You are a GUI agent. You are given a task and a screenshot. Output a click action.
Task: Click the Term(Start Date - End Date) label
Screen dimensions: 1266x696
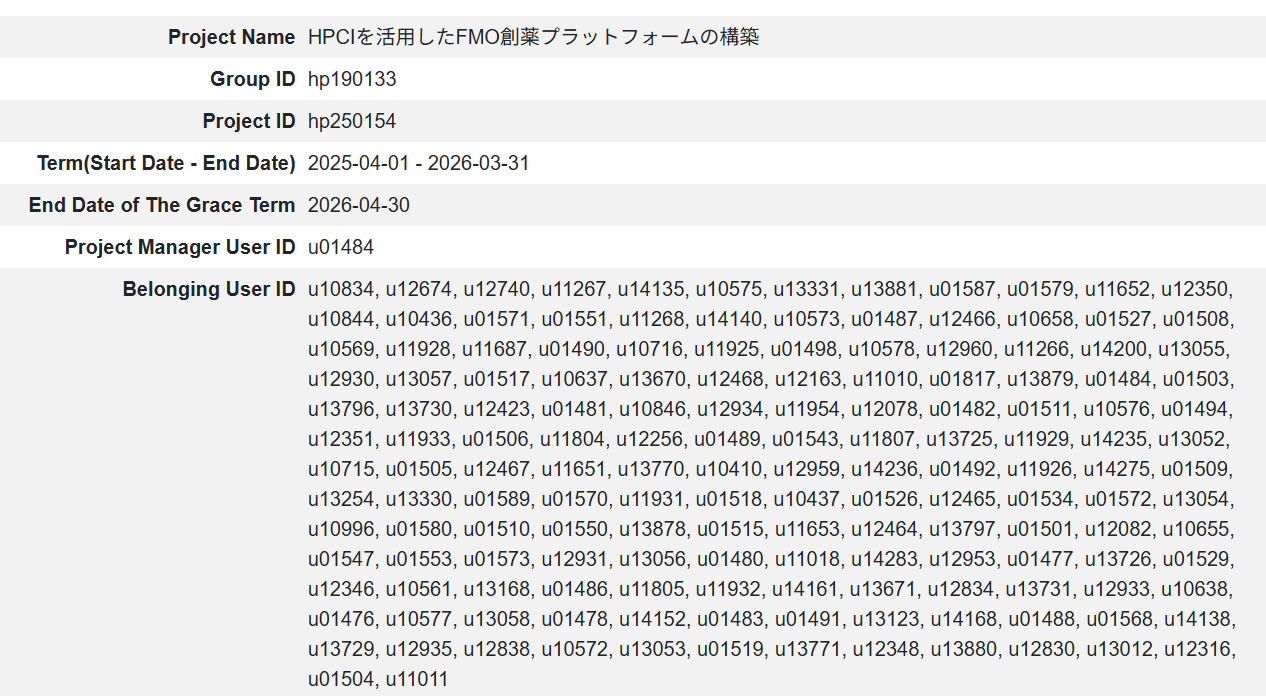[166, 163]
